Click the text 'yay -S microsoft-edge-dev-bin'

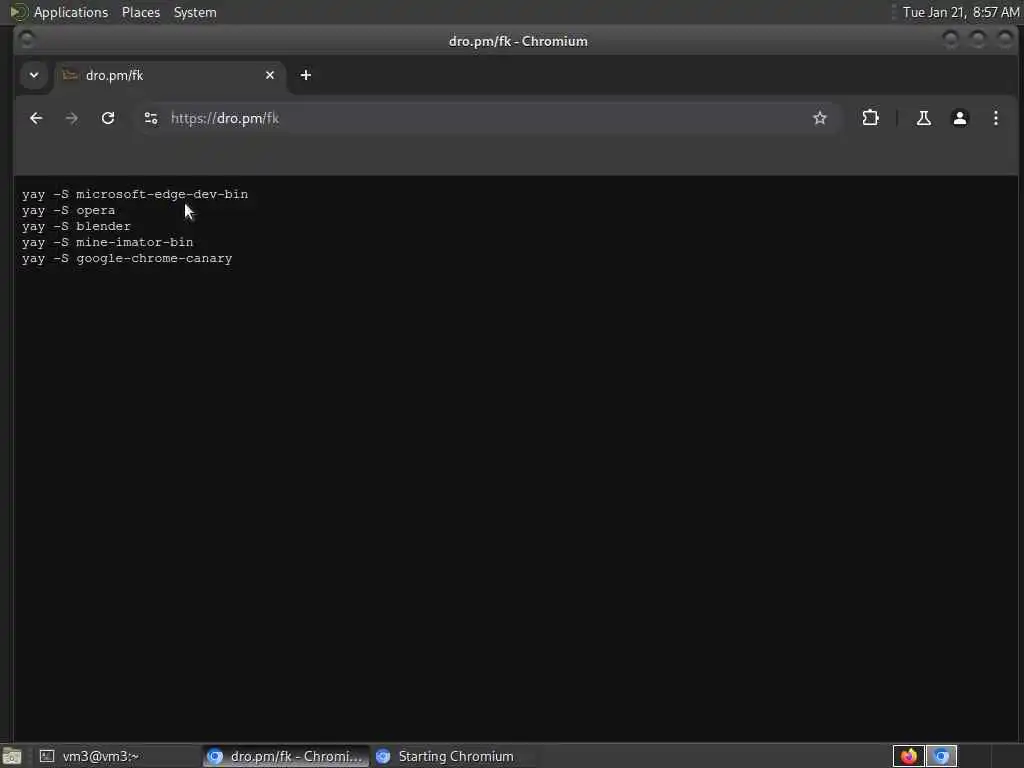[135, 194]
